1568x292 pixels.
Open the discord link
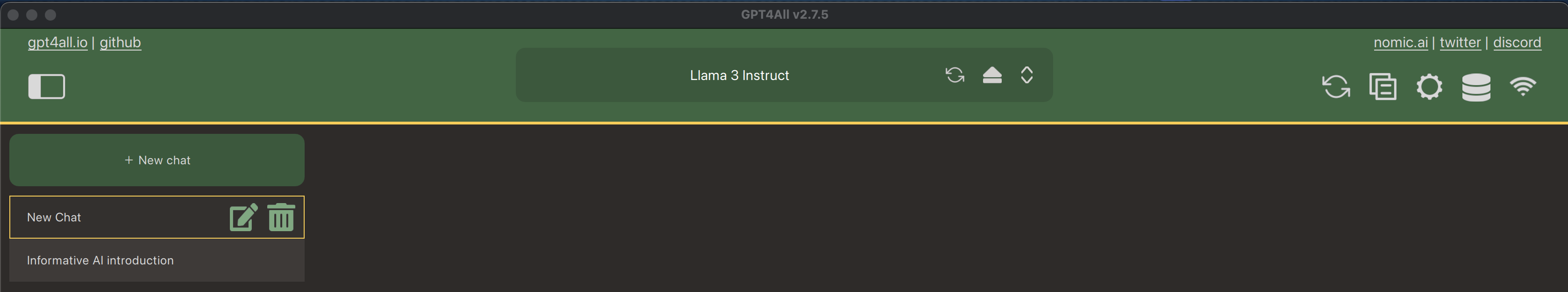pyautogui.click(x=1516, y=42)
